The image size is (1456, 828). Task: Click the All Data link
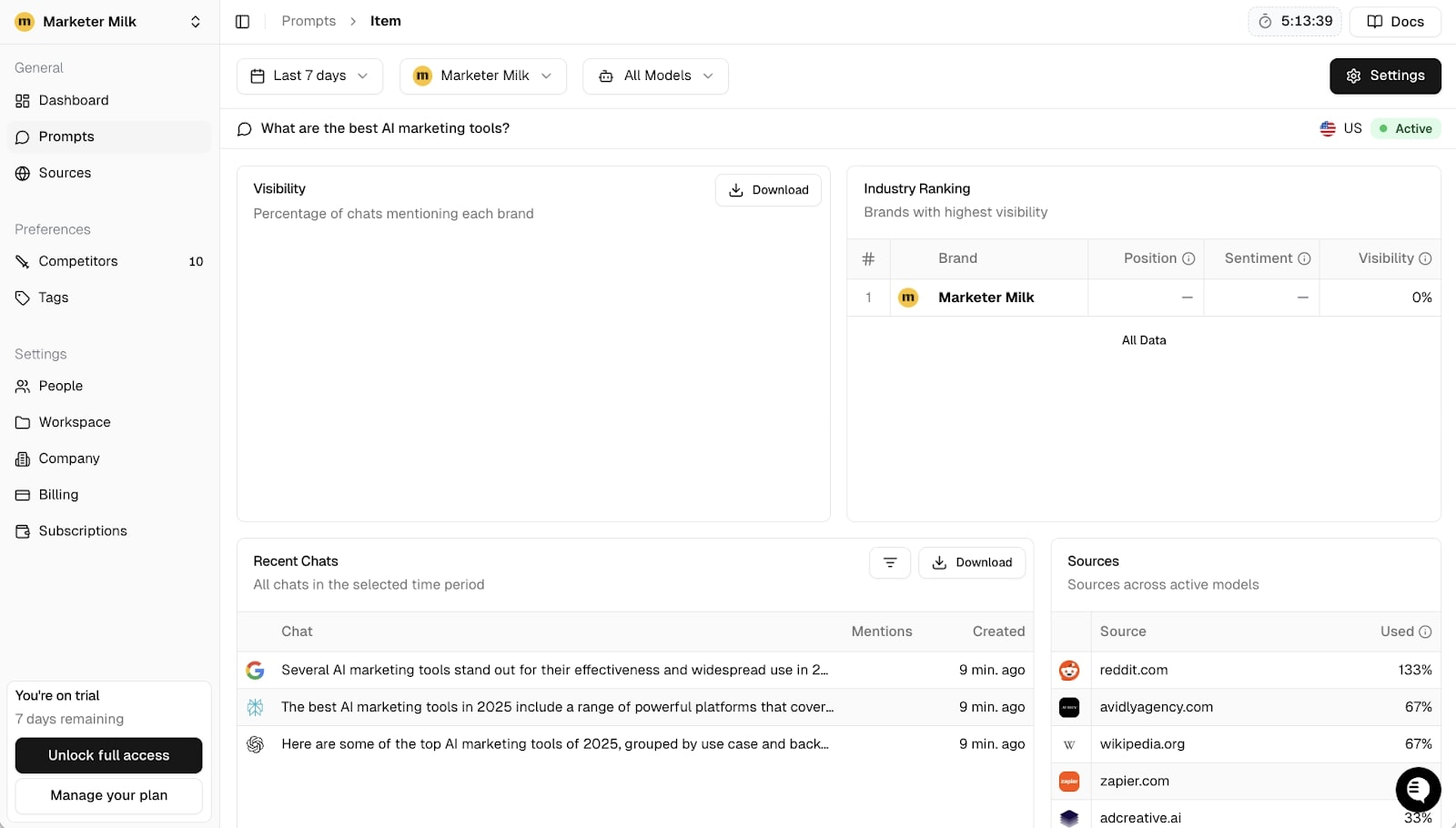click(1144, 340)
